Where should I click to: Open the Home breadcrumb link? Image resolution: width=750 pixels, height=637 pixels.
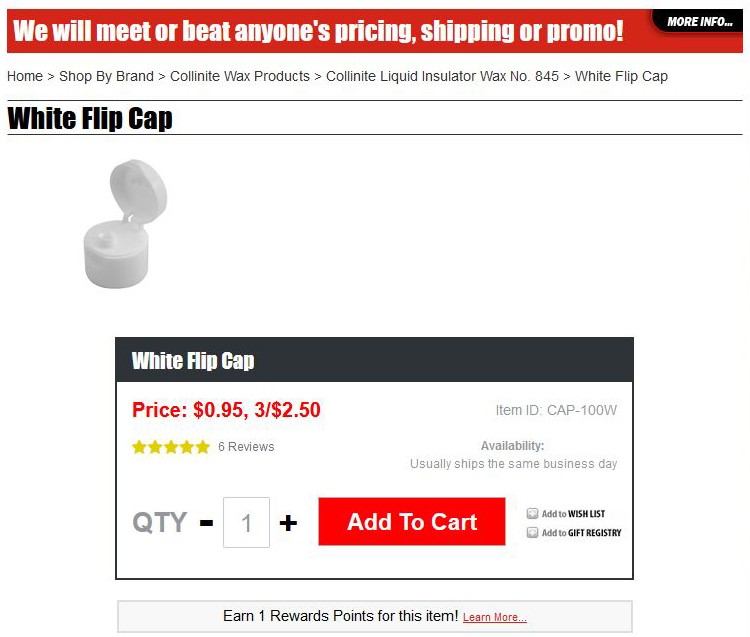(25, 76)
